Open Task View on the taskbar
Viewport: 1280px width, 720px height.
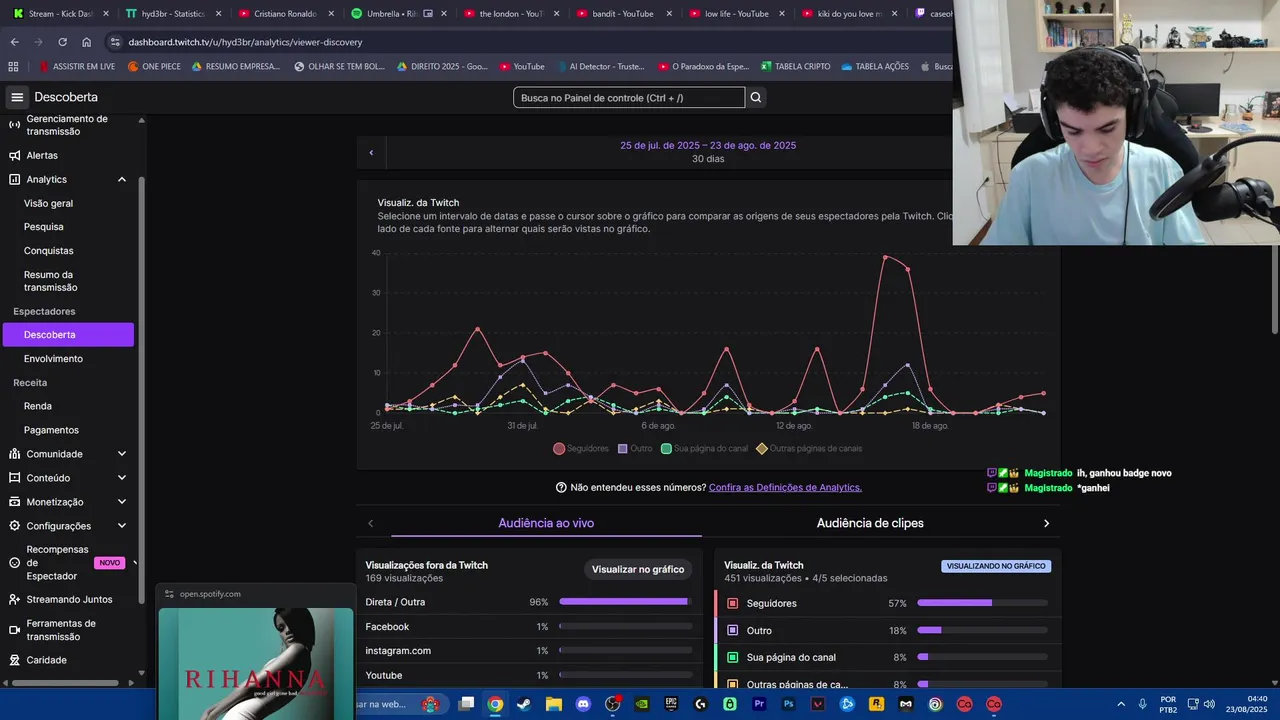[x=466, y=704]
